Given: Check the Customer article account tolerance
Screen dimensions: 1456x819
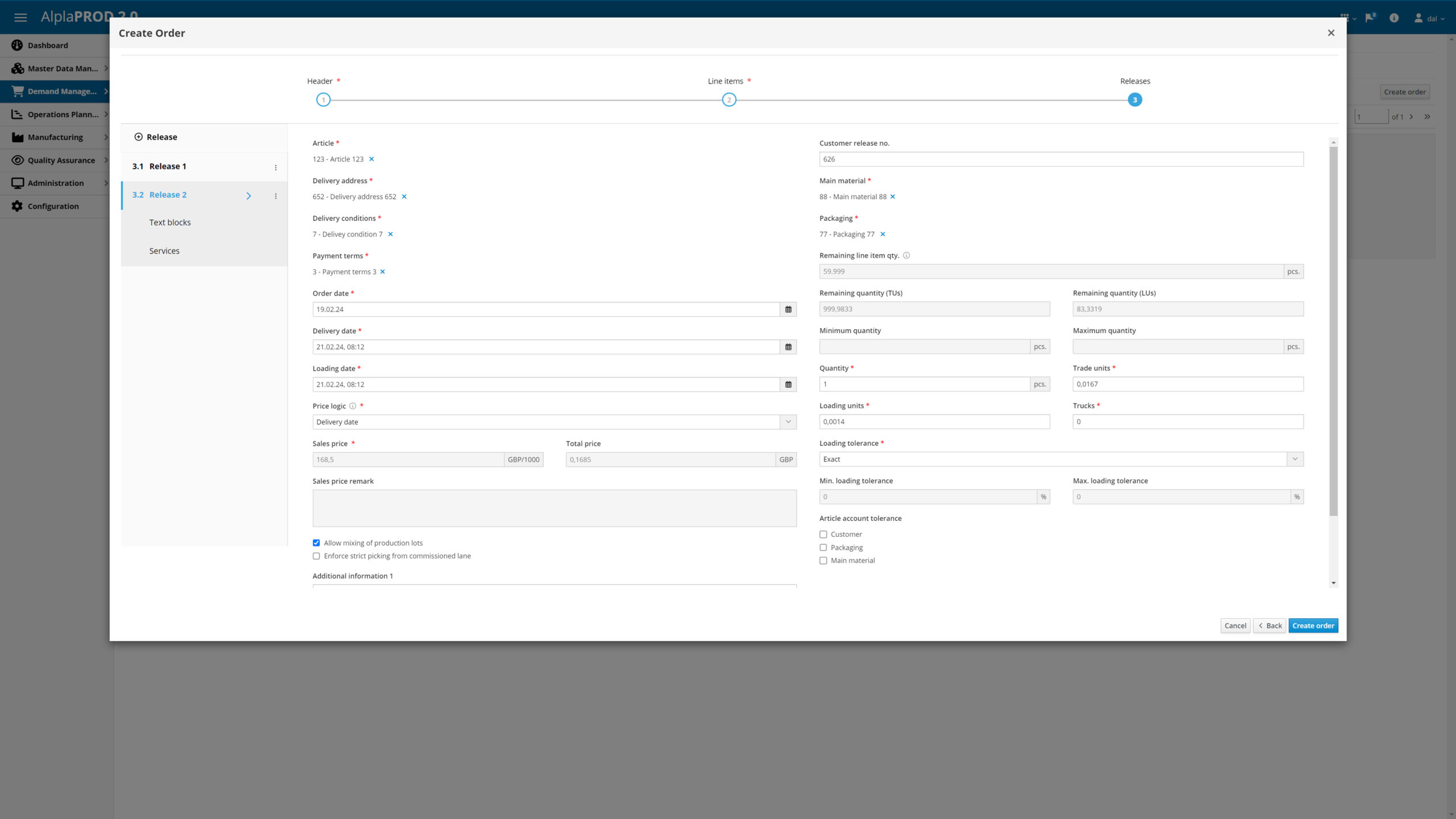Looking at the screenshot, I should [823, 535].
